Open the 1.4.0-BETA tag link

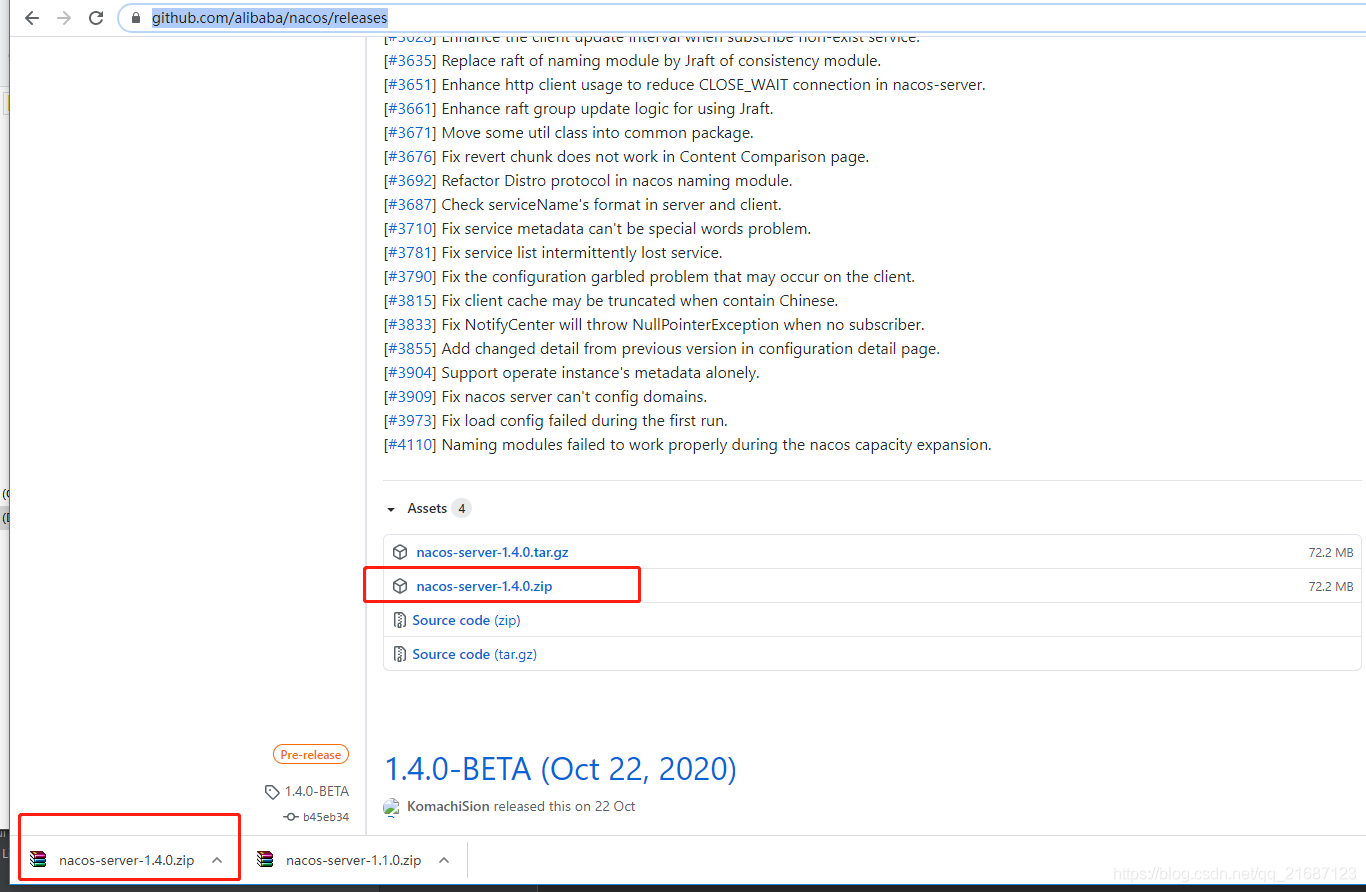(x=317, y=792)
